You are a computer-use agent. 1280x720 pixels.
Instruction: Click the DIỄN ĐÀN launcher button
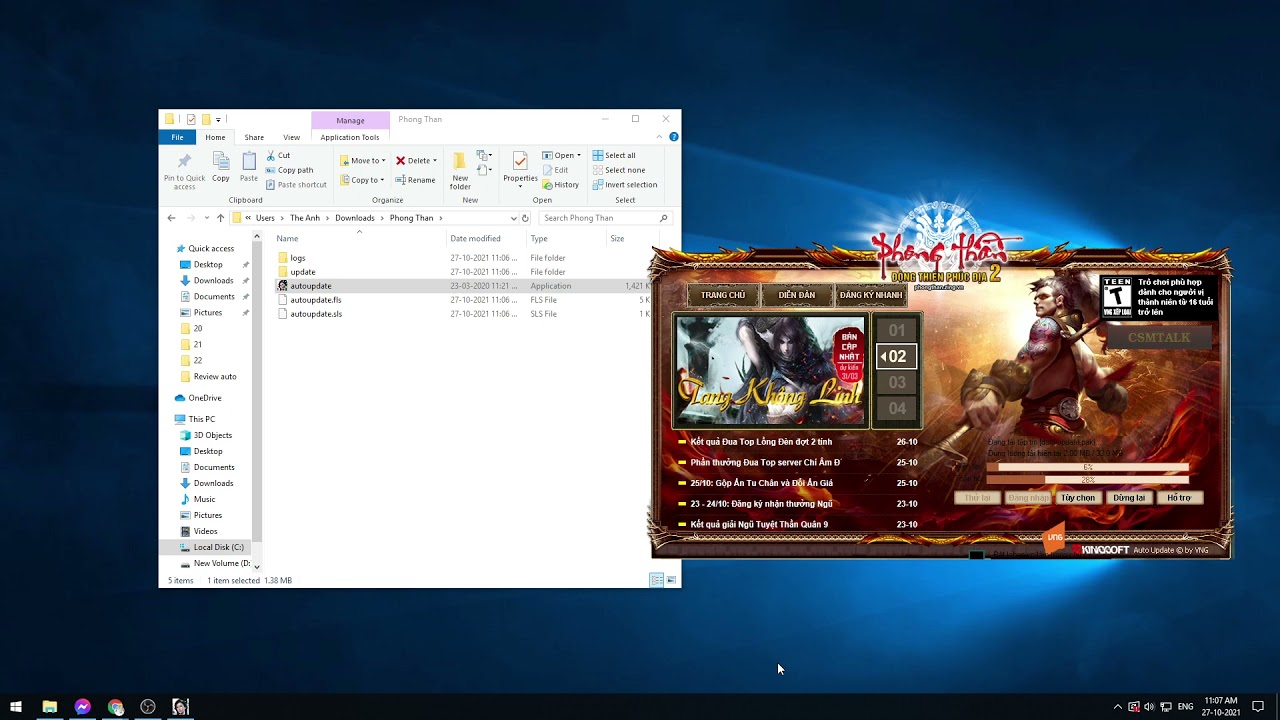pos(797,295)
